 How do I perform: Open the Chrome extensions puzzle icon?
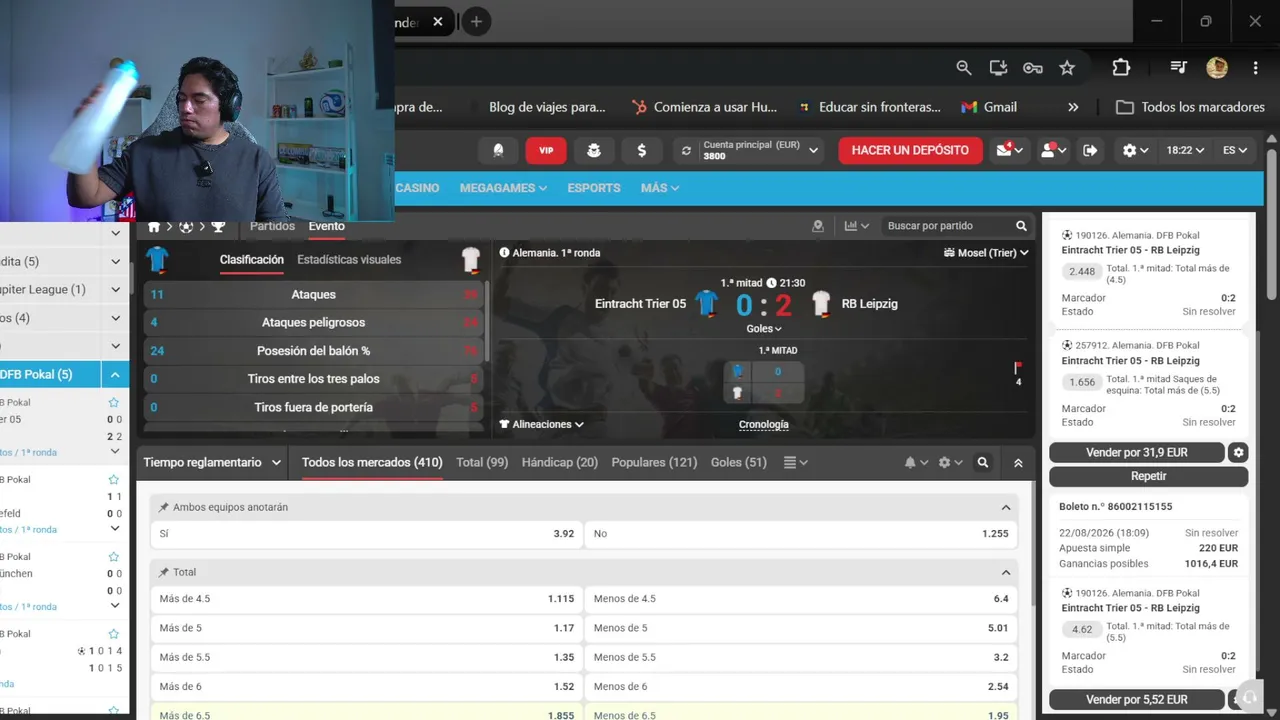pyautogui.click(x=1121, y=67)
